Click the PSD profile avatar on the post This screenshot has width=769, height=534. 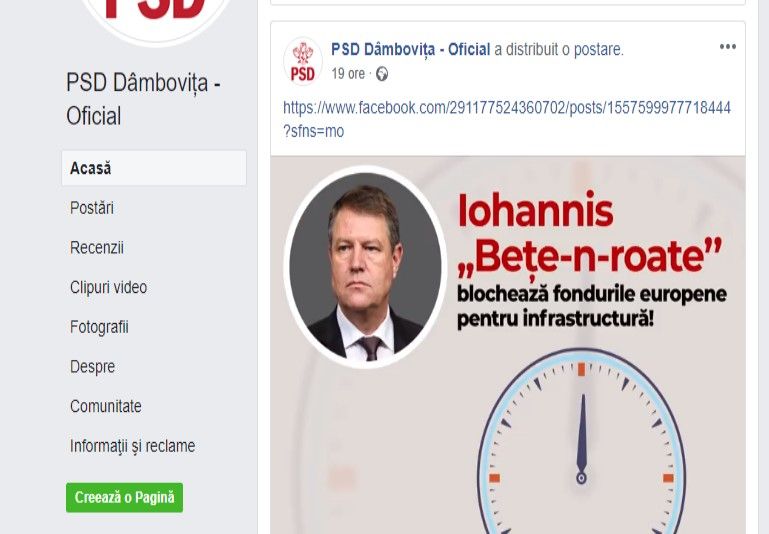(x=303, y=62)
